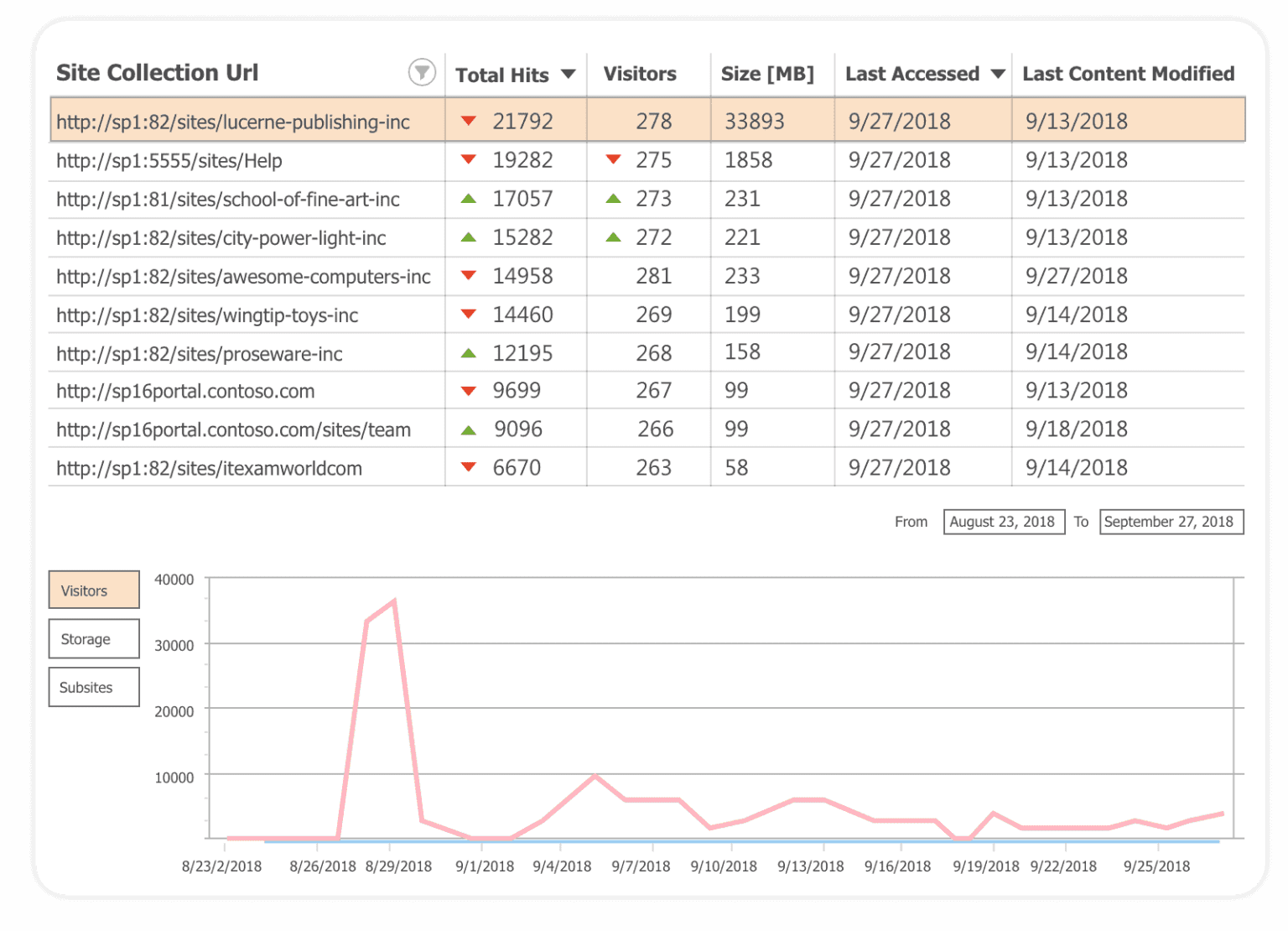Viewport: 1288px width, 931px height.
Task: Click the Size [MB] column header
Action: [x=767, y=74]
